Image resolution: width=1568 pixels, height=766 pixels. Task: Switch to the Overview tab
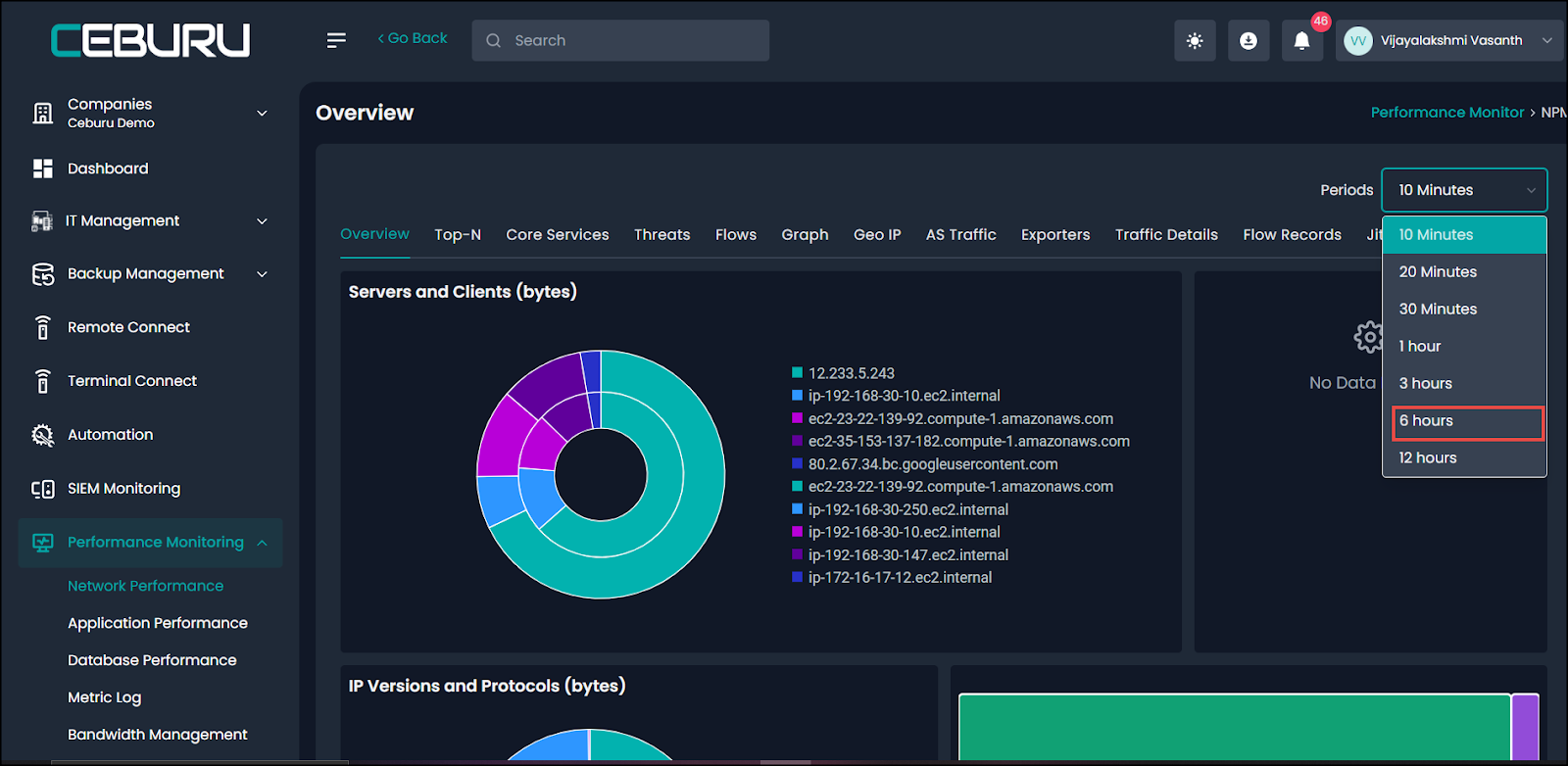click(x=374, y=234)
